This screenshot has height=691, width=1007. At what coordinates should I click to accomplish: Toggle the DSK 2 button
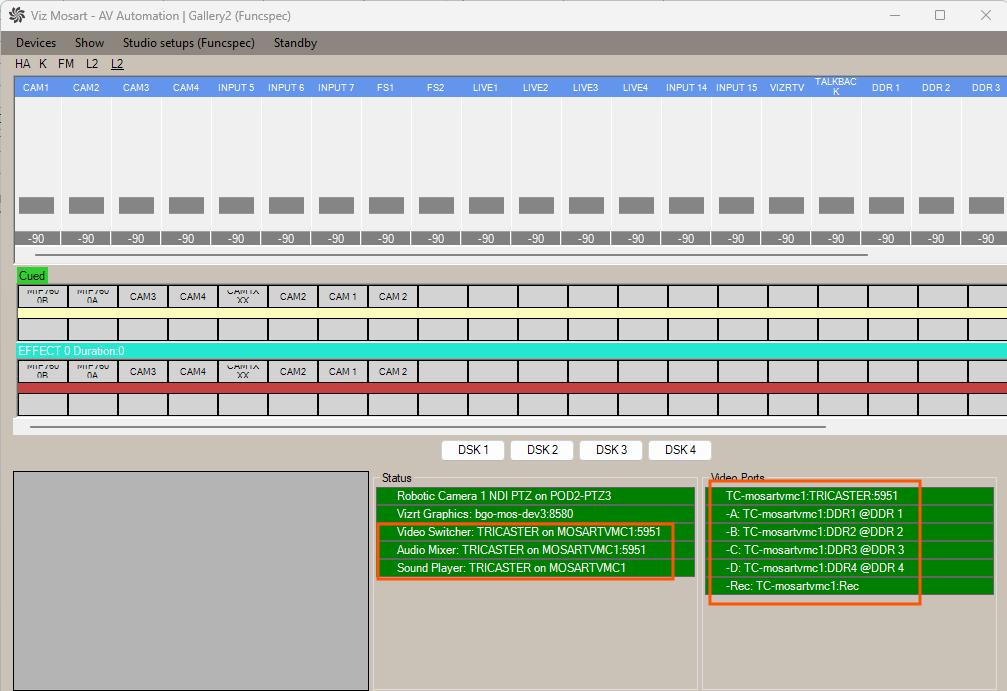pyautogui.click(x=542, y=450)
